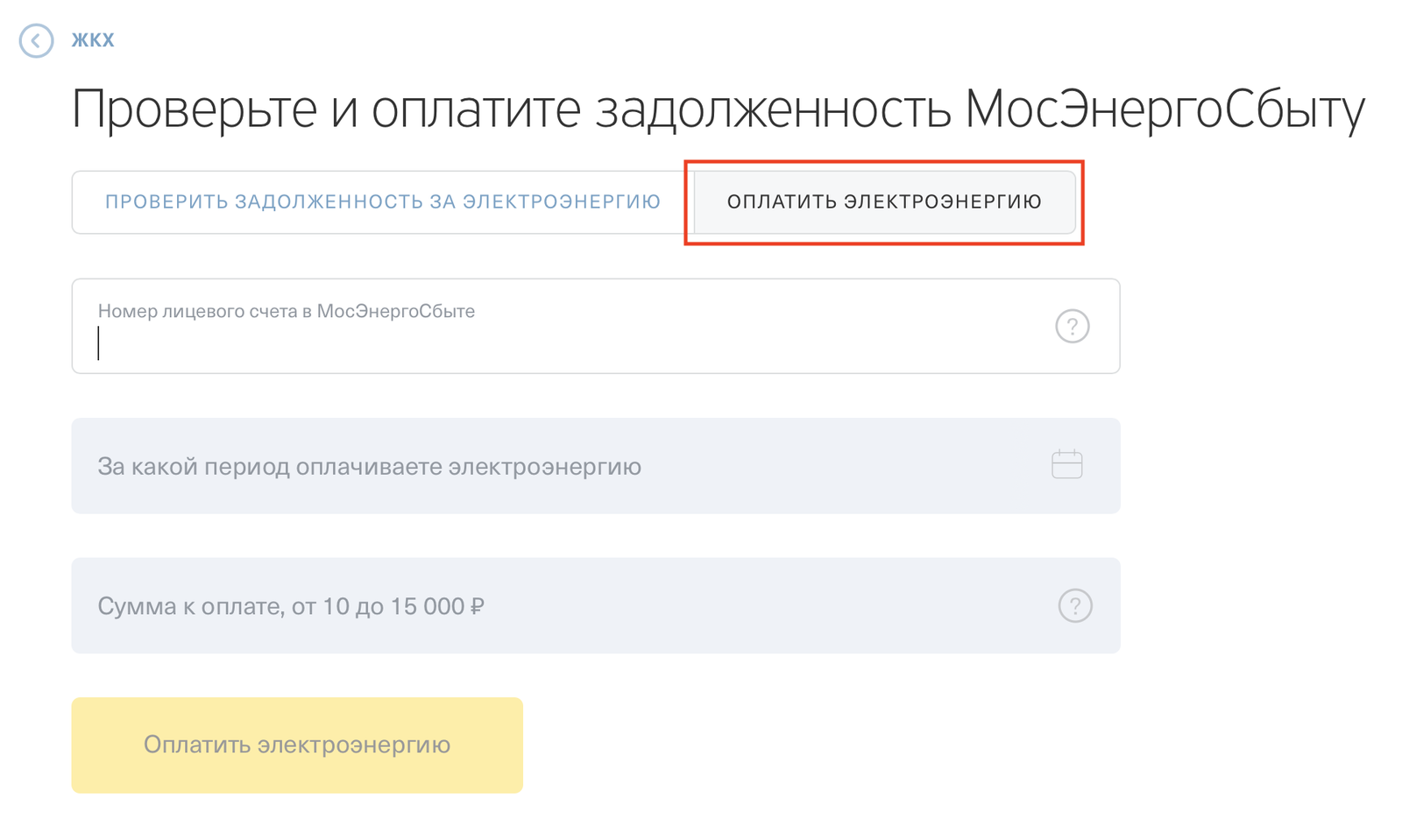The height and width of the screenshot is (840, 1402).
Task: Show help icon for payment amount
Action: 1075,605
